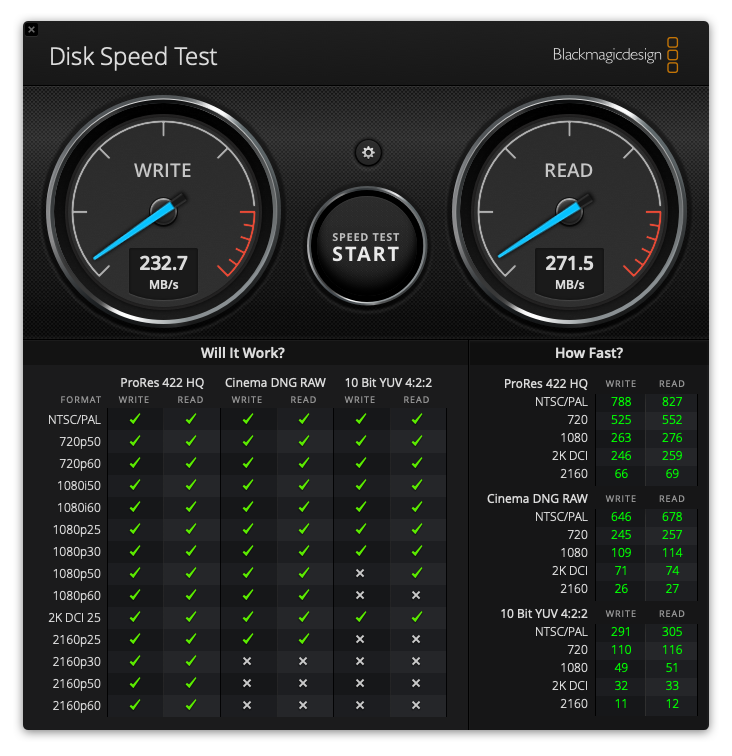Click the 232.7 MB/s write speed readout
Viewport: 732px width, 756px height.
163,271
